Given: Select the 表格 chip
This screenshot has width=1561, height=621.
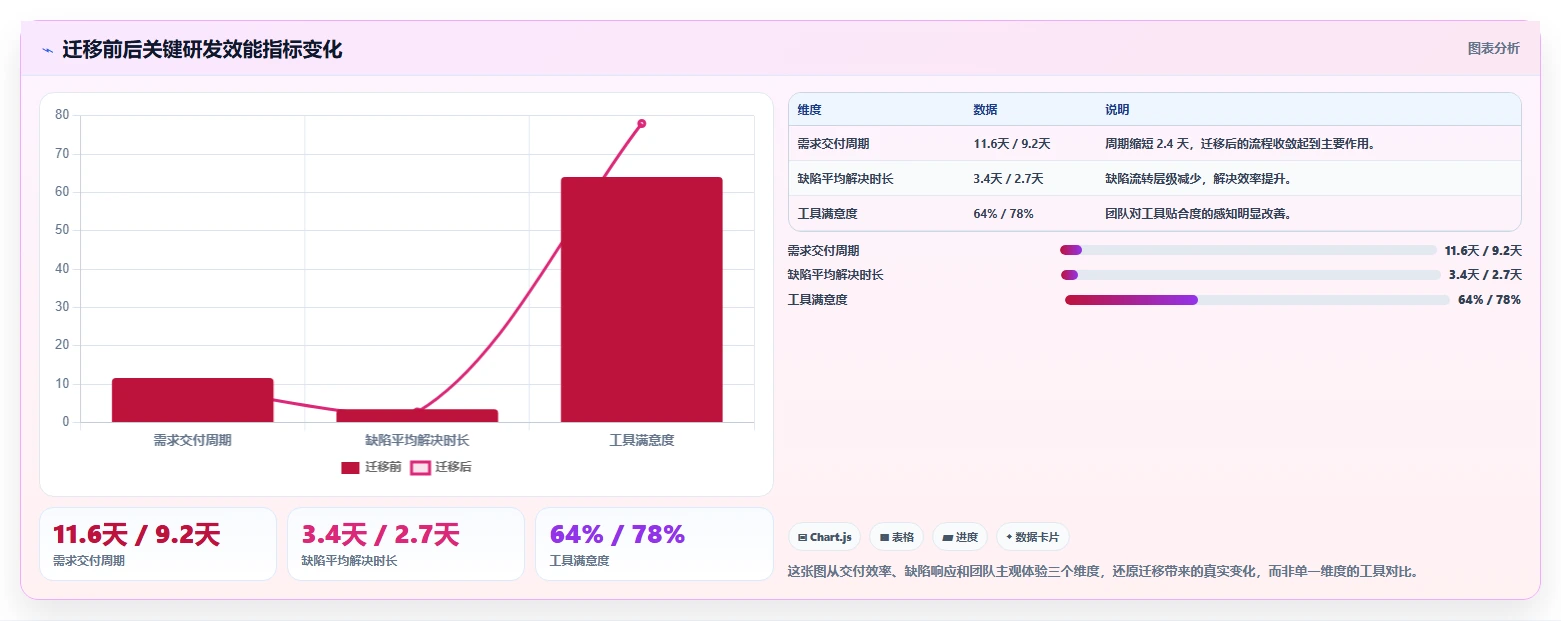Looking at the screenshot, I should pos(896,537).
